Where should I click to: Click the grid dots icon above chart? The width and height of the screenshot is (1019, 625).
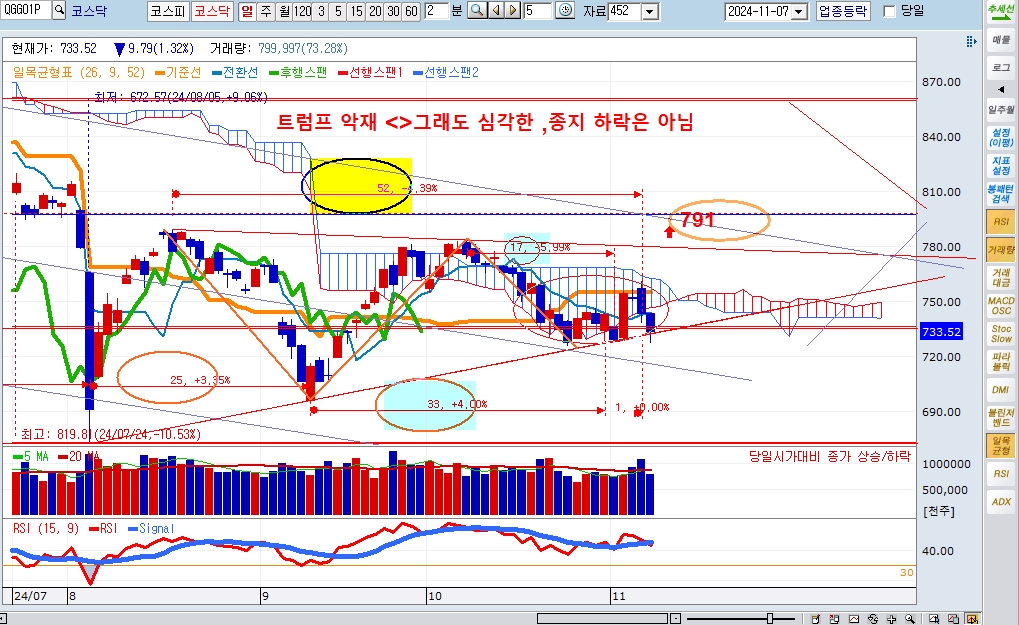coord(971,42)
